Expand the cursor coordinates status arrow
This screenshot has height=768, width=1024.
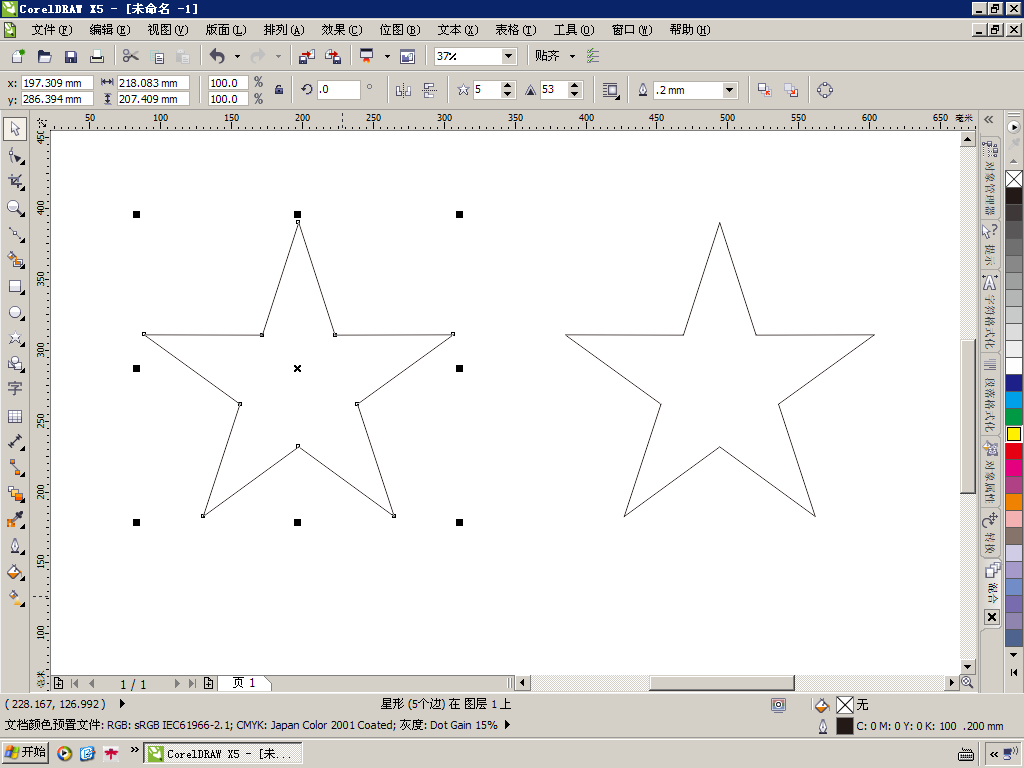coord(121,704)
